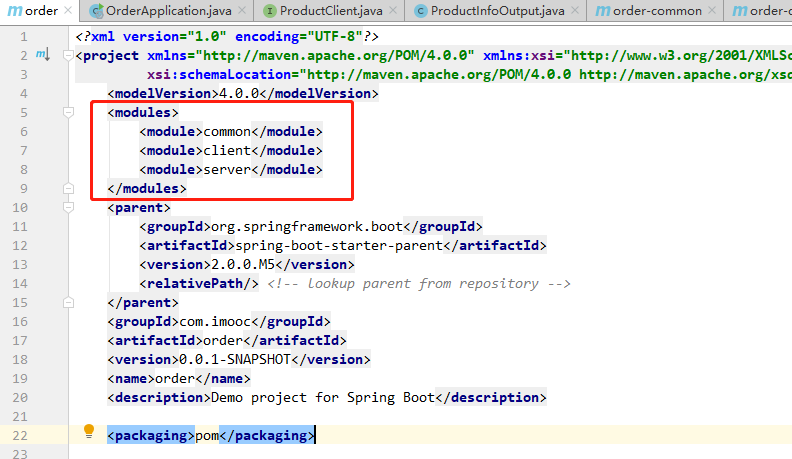Click the modelVersion value '4.0.0'
Image resolution: width=792 pixels, height=459 pixels.
[x=239, y=93]
